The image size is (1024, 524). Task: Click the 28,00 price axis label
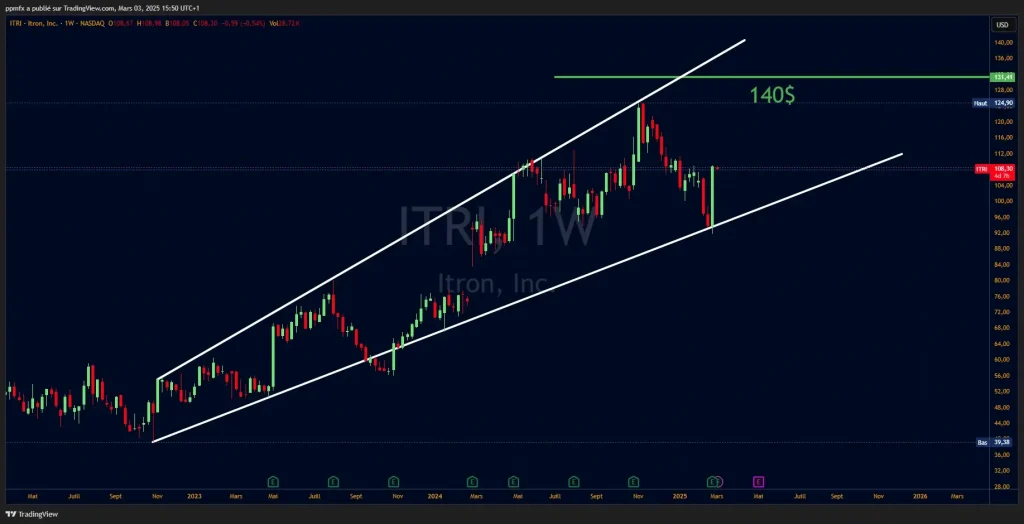(x=1003, y=486)
